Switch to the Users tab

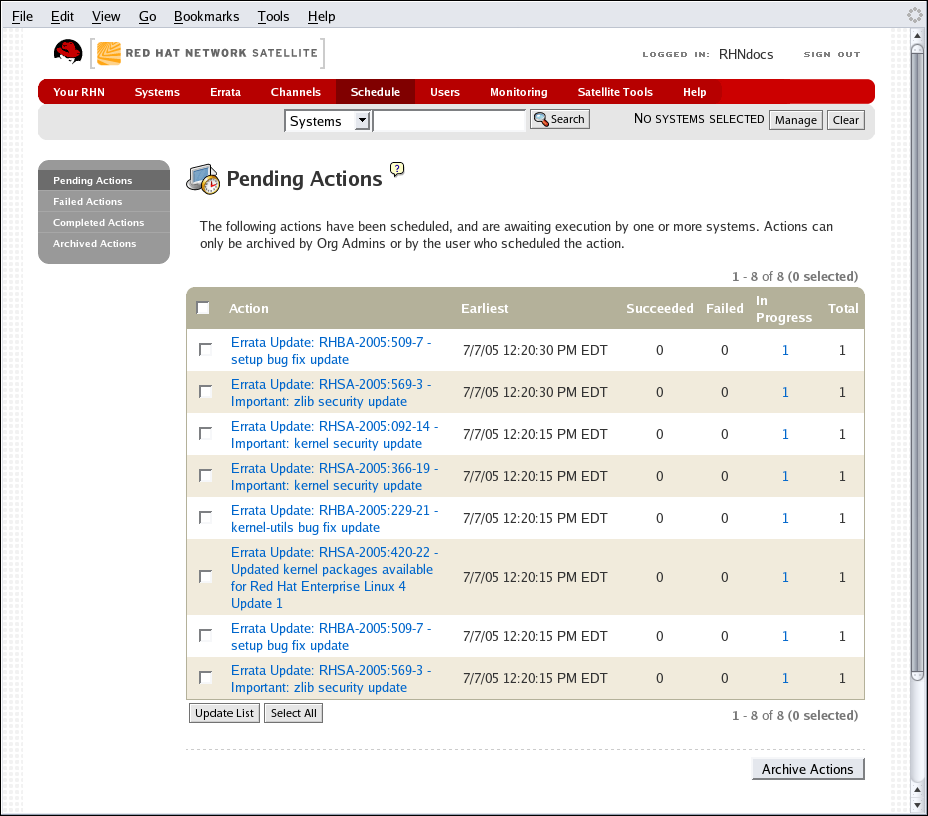point(445,92)
